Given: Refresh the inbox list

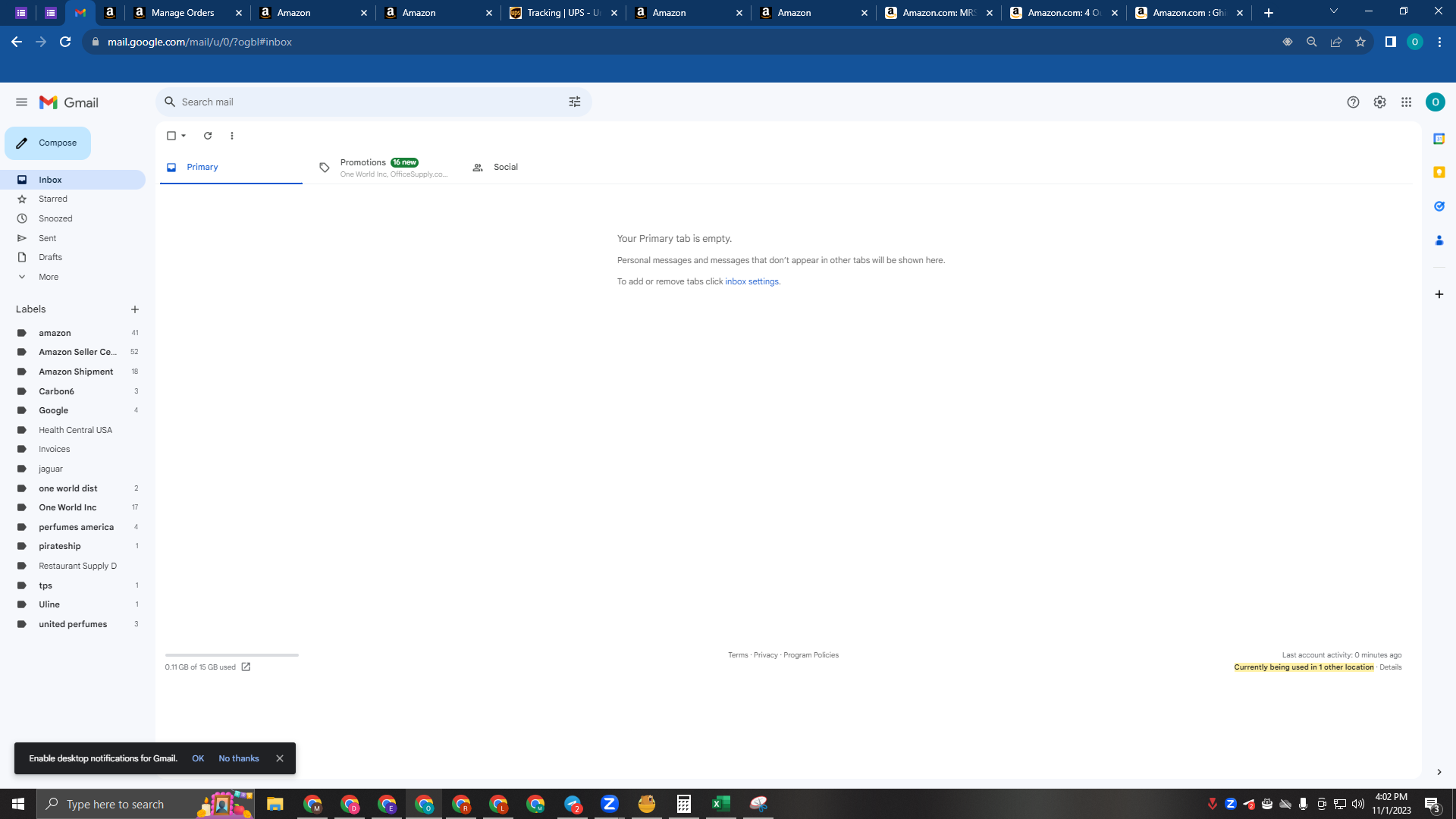Looking at the screenshot, I should [208, 136].
